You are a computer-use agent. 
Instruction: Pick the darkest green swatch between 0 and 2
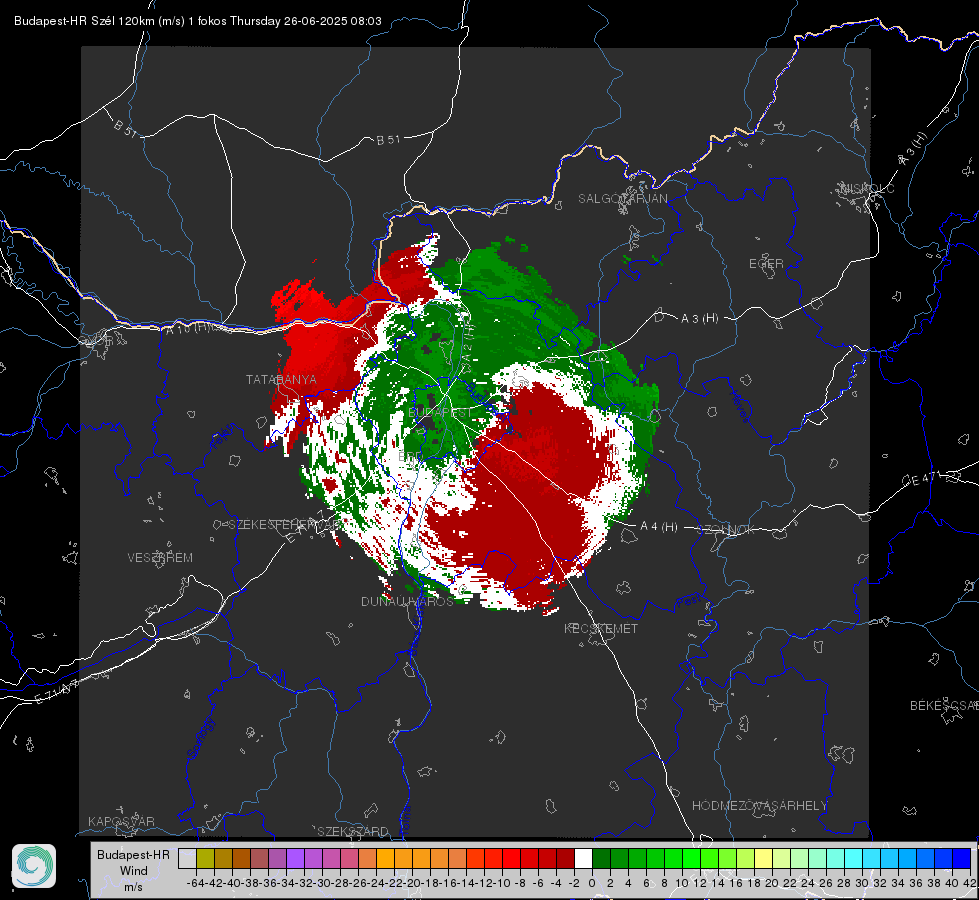pyautogui.click(x=601, y=858)
